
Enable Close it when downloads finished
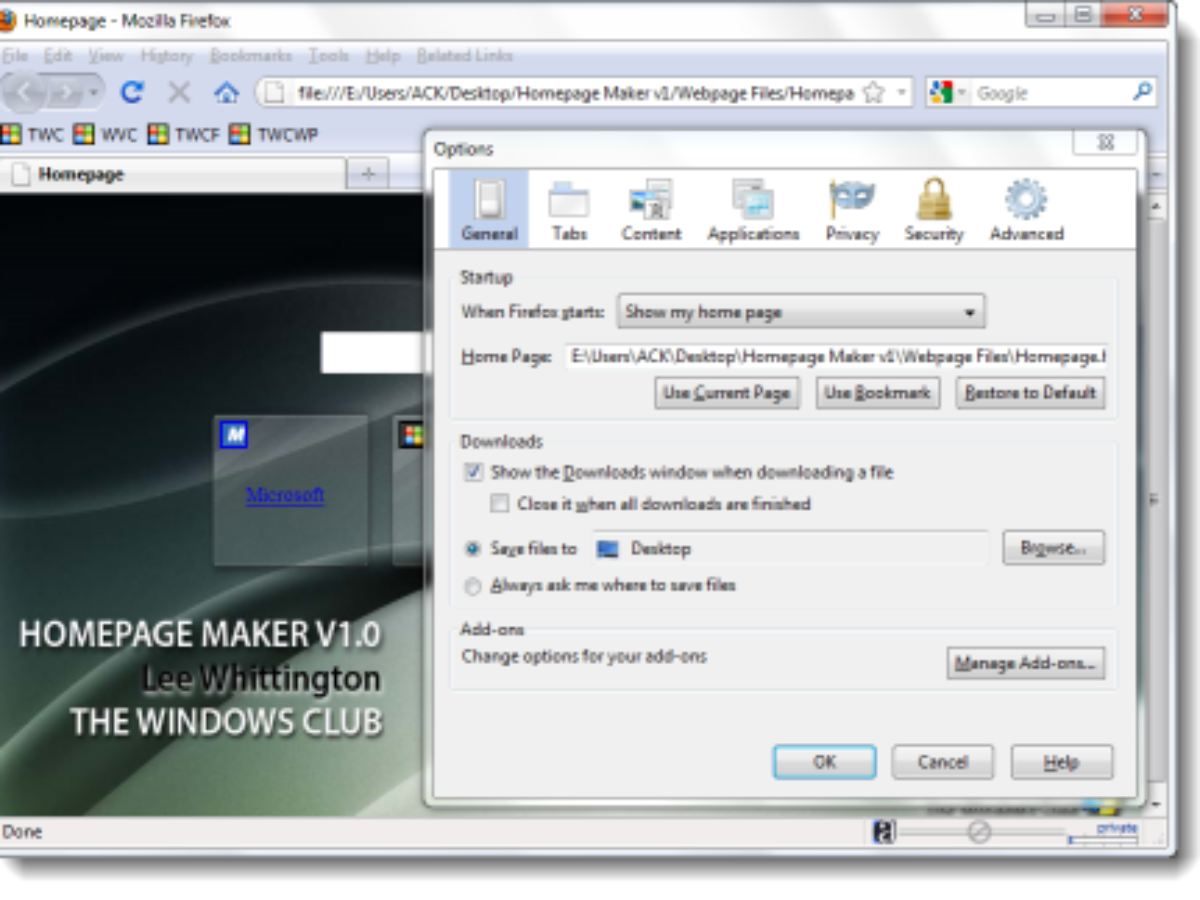499,504
